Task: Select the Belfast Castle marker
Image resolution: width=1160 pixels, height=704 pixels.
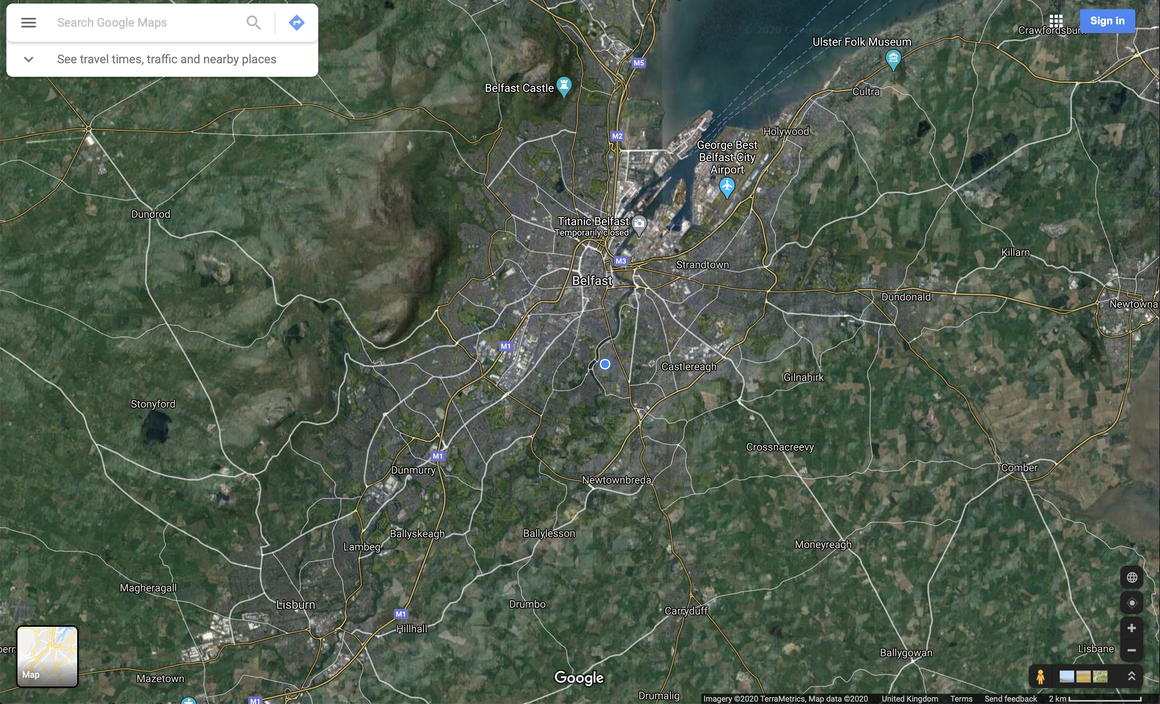Action: pyautogui.click(x=564, y=86)
